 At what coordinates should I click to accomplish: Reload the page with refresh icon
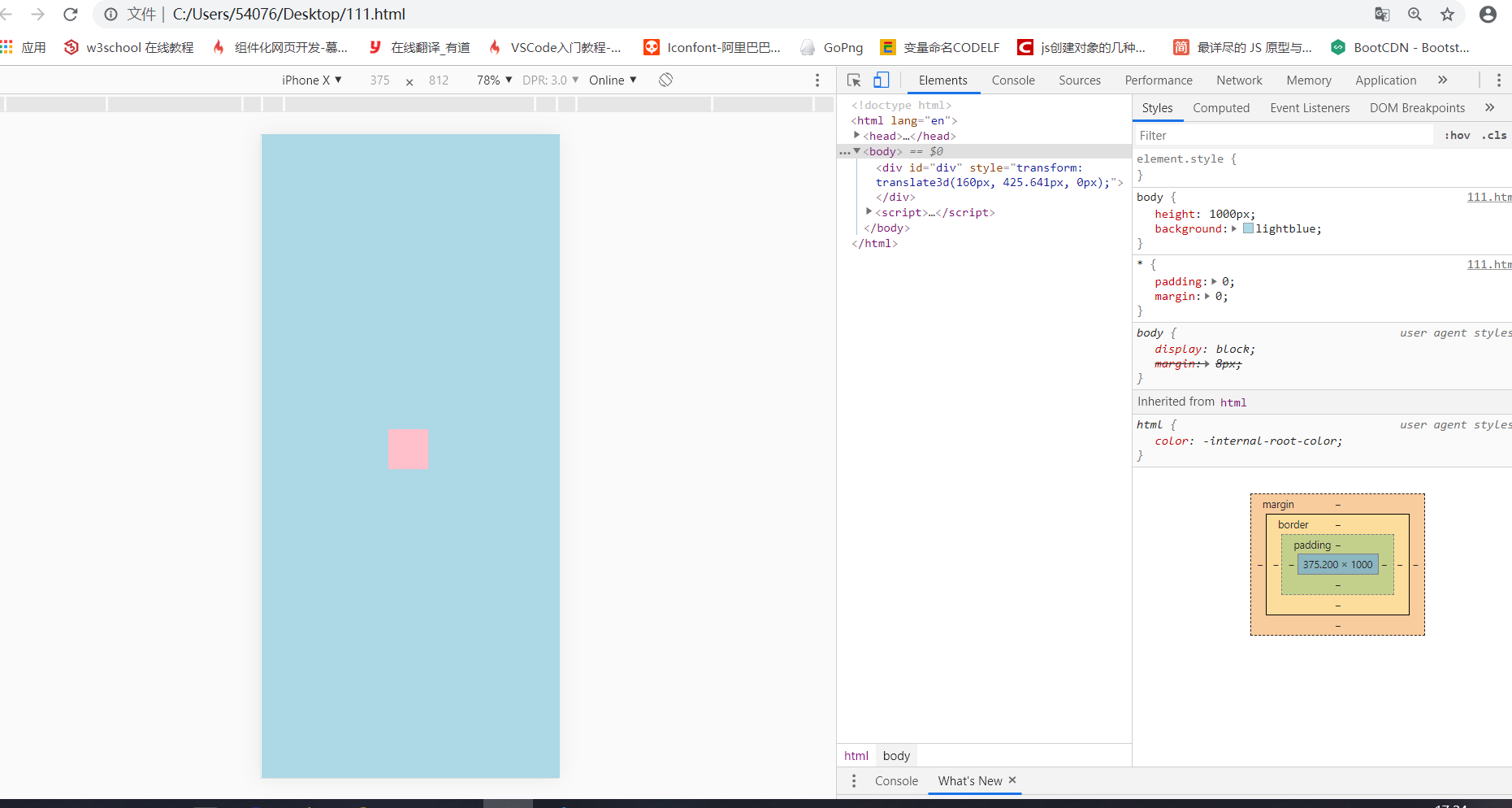[71, 15]
